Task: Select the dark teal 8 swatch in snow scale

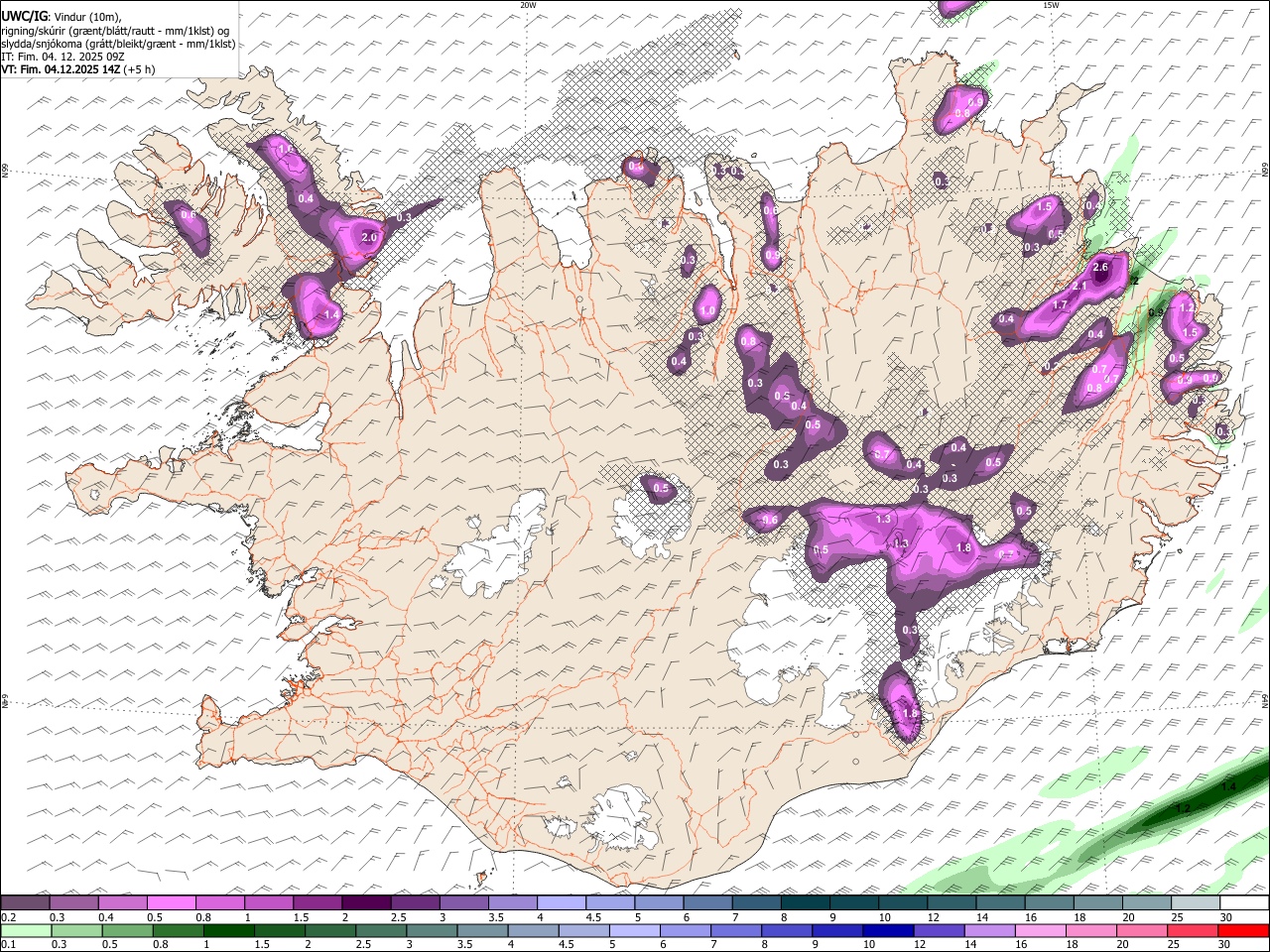Action: 805,903
